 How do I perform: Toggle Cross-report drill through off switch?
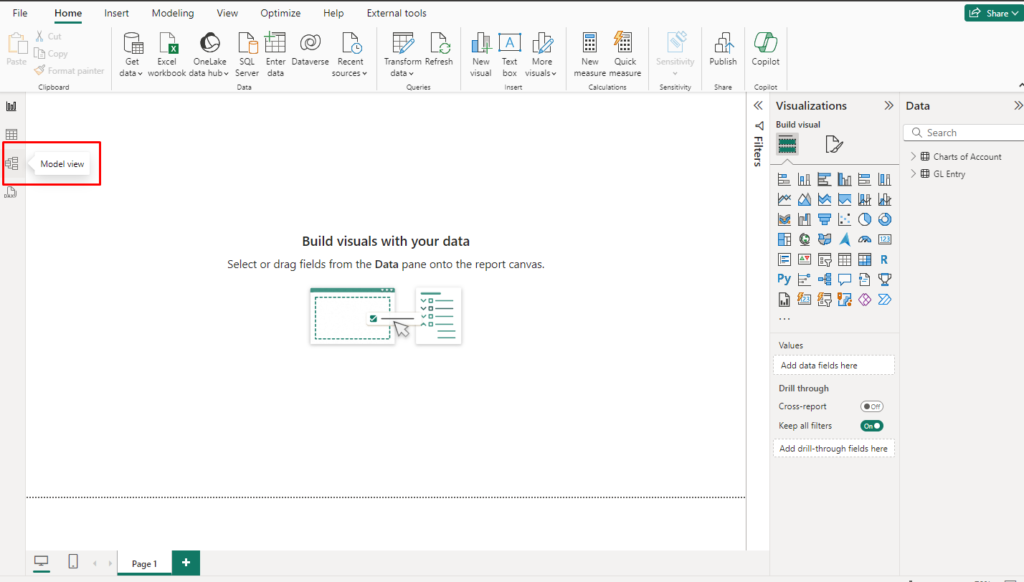pos(871,406)
